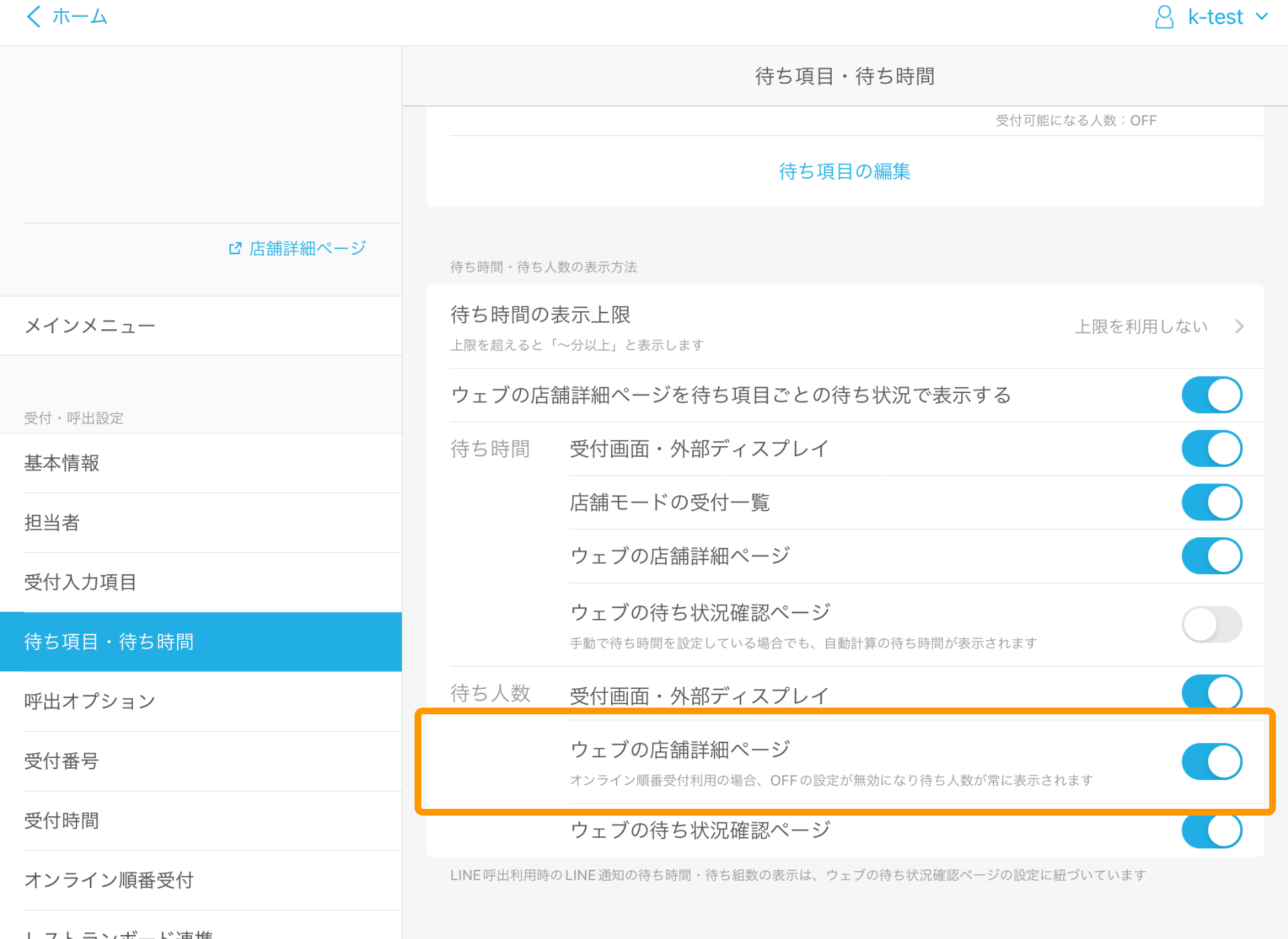Toggle 待ち人数 ウェブの待ち状況確認ページ switch
The height and width of the screenshot is (939, 1288).
(1212, 830)
